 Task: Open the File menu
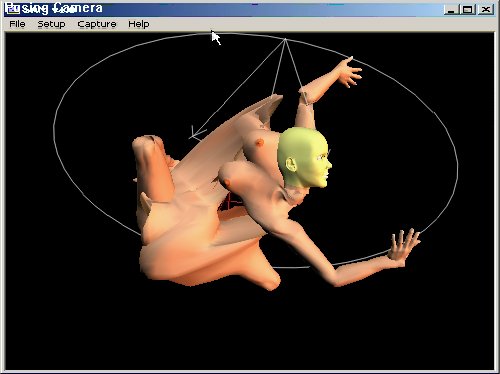click(17, 24)
